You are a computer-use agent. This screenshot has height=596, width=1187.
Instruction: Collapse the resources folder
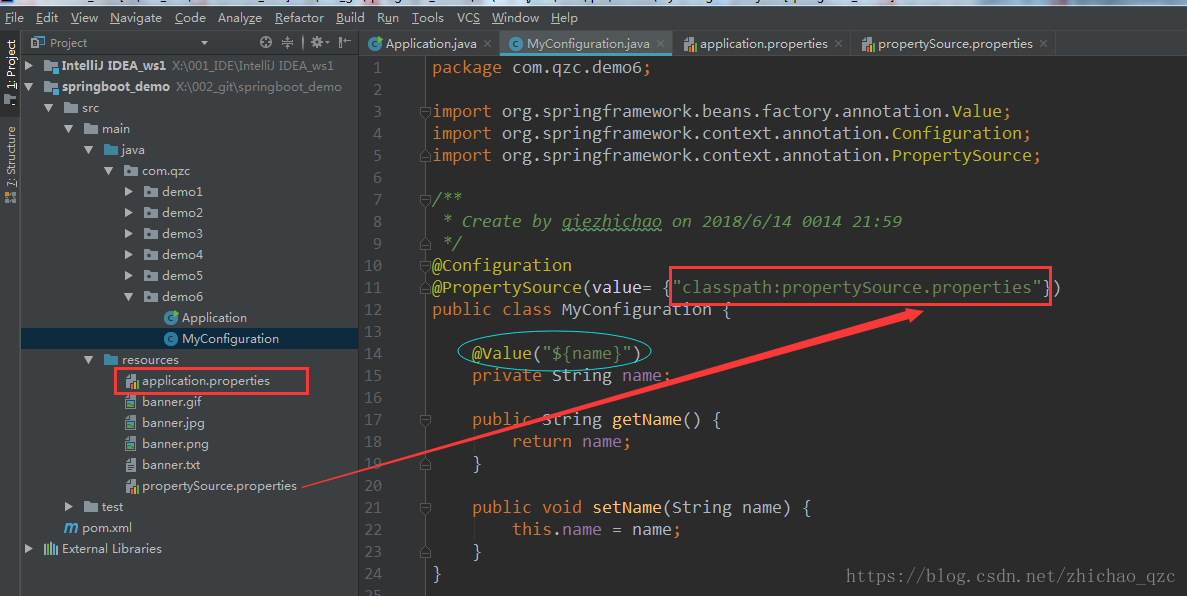click(89, 360)
